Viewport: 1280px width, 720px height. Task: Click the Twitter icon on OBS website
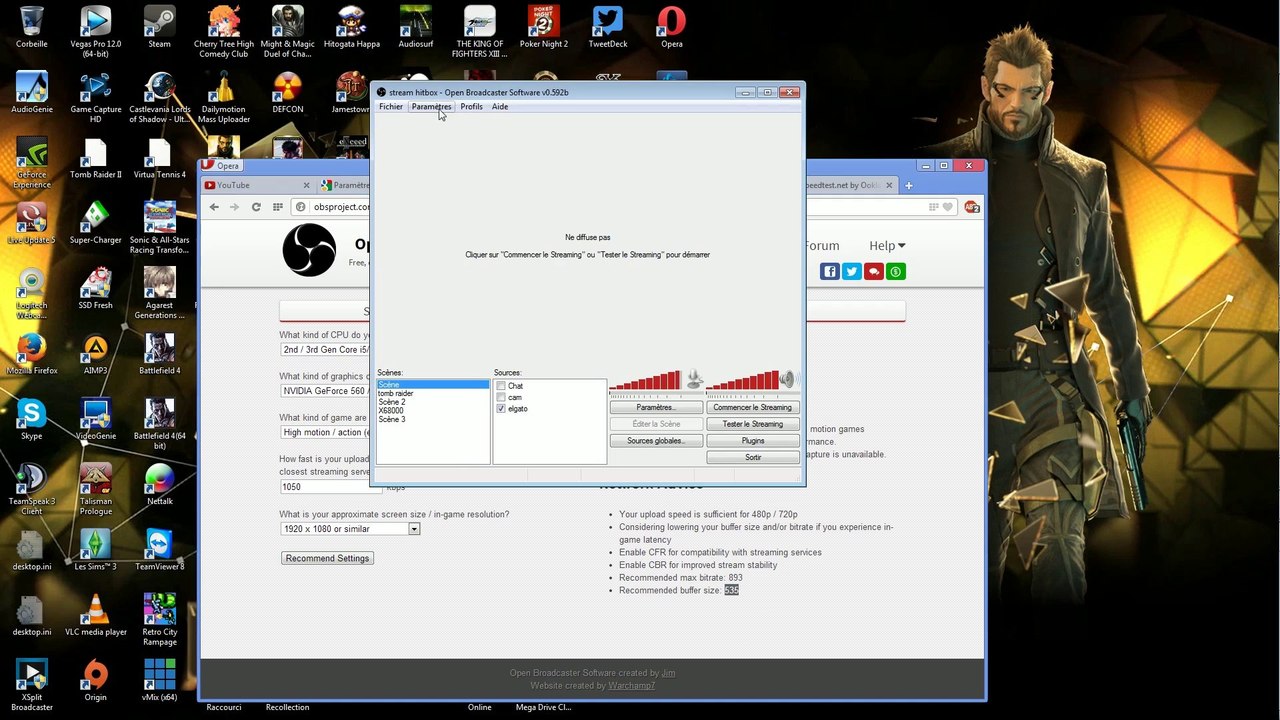[851, 271]
